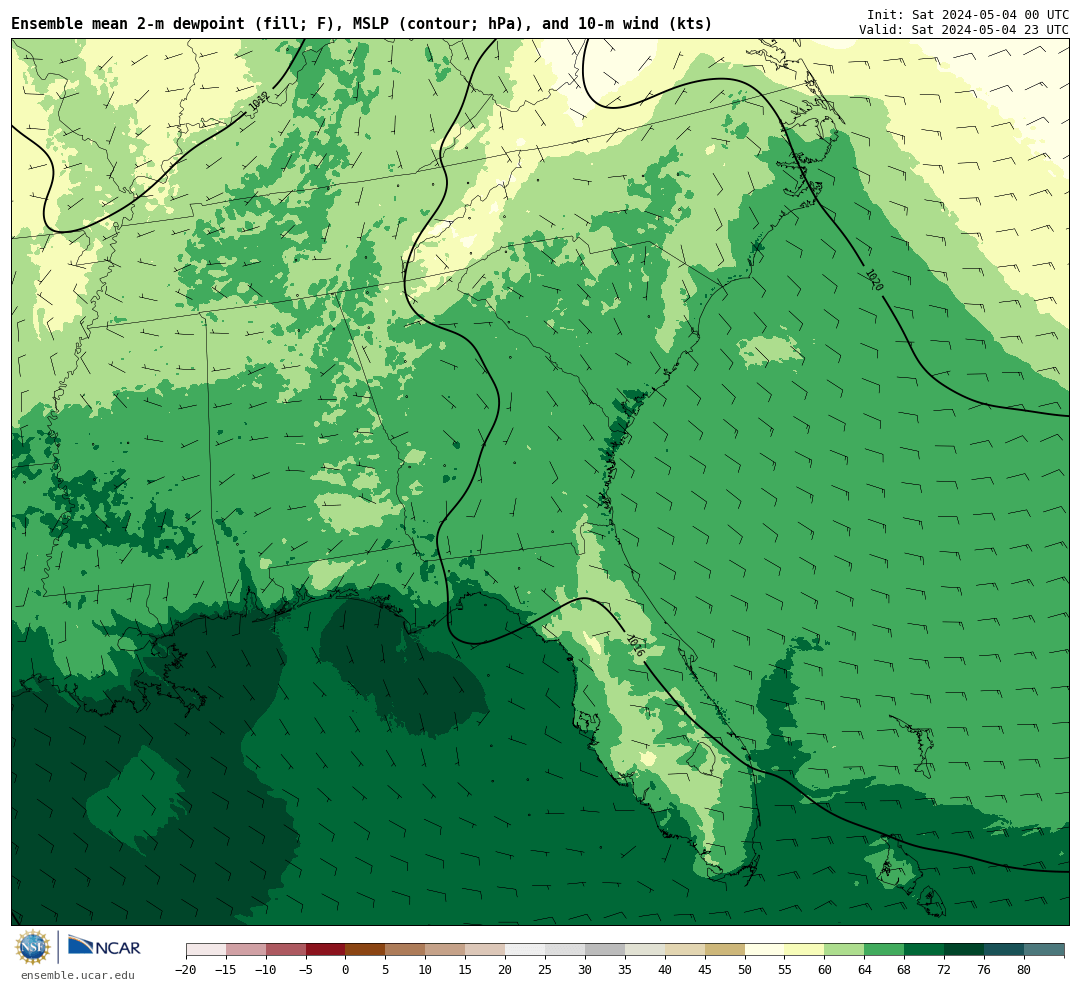This screenshot has height=988, width=1080.
Task: Click the Valid time text line
Action: click(964, 30)
